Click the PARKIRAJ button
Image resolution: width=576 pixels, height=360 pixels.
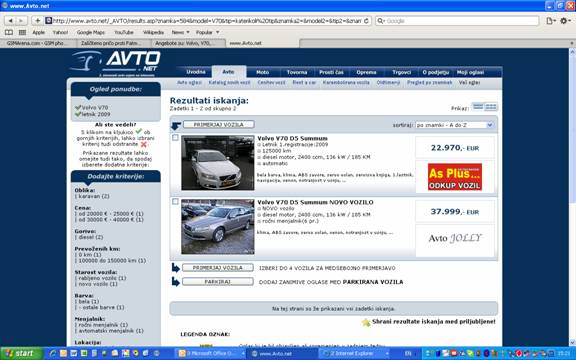click(217, 282)
